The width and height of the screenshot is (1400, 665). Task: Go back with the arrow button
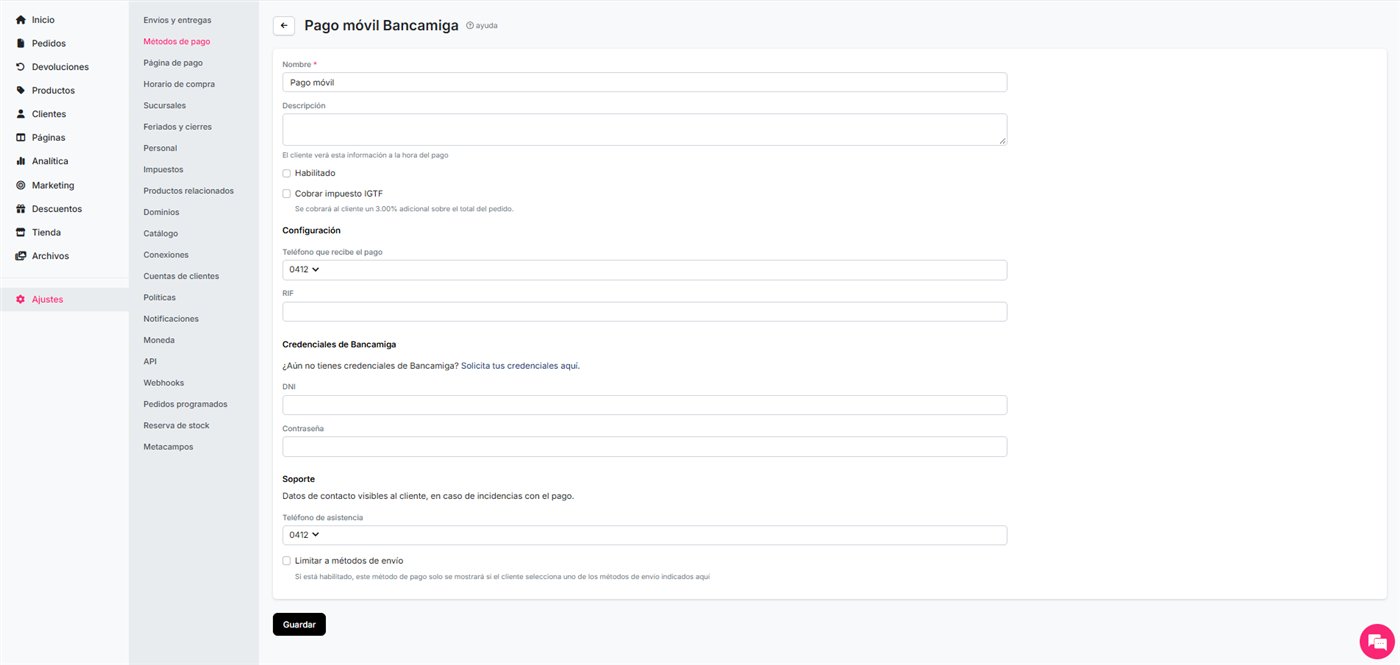[x=284, y=26]
